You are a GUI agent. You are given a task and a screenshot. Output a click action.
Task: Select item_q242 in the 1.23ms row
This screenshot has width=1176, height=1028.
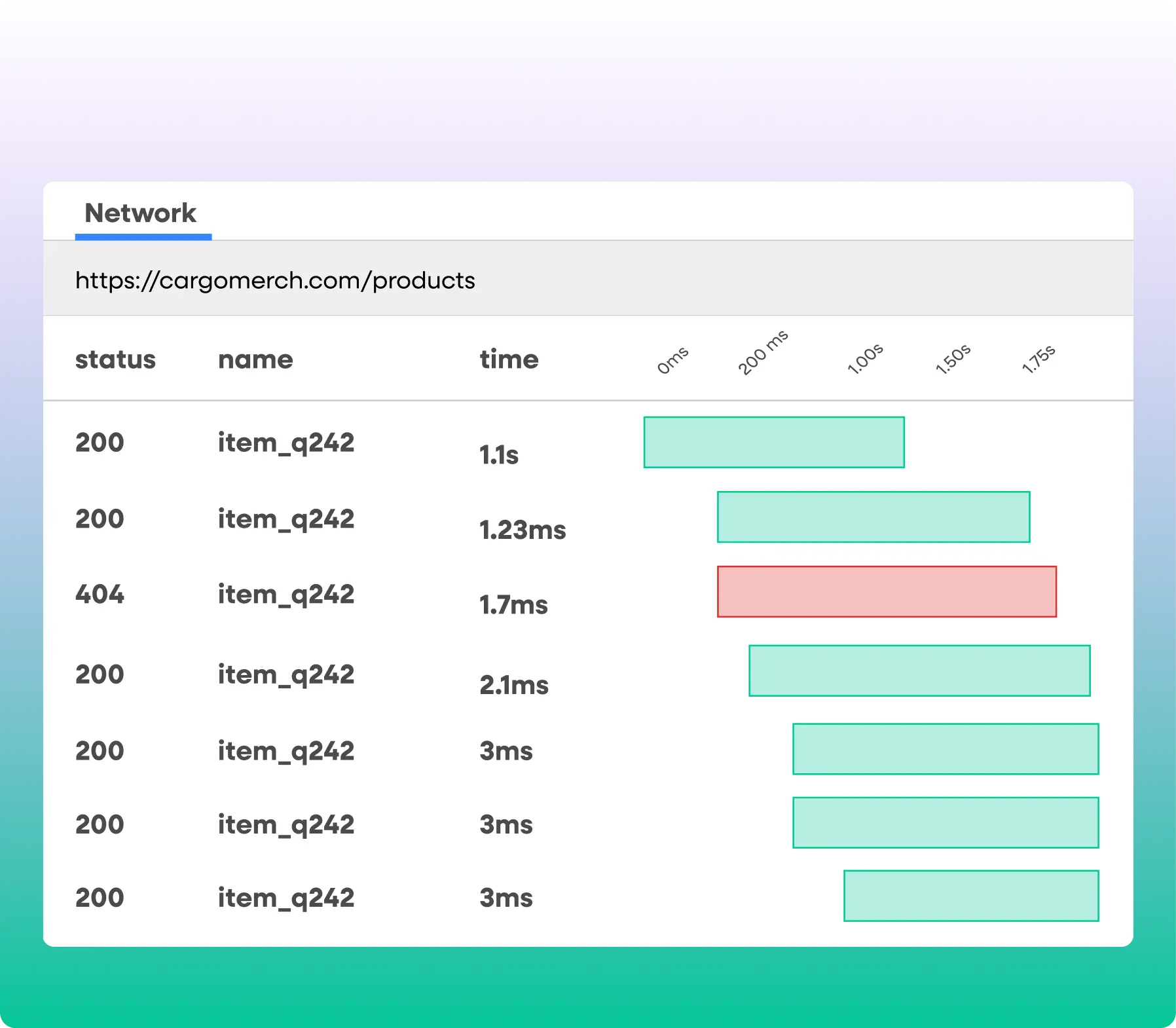286,520
